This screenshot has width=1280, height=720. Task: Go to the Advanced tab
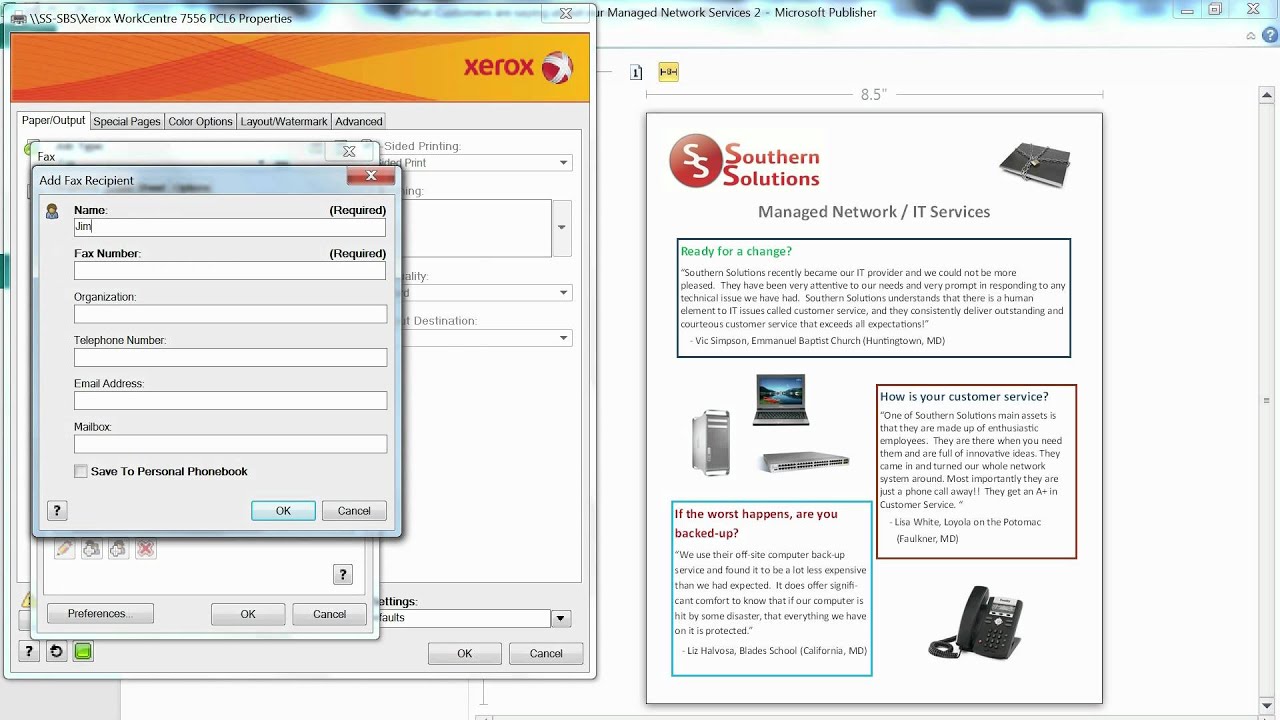(x=359, y=121)
